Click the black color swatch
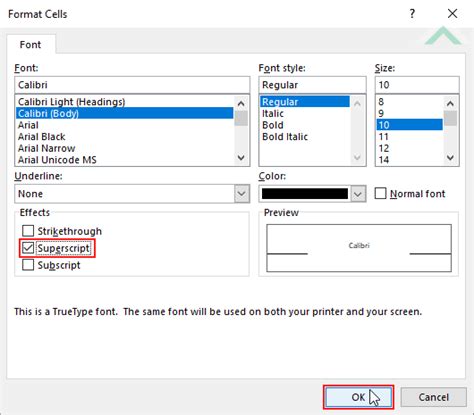 coord(305,194)
